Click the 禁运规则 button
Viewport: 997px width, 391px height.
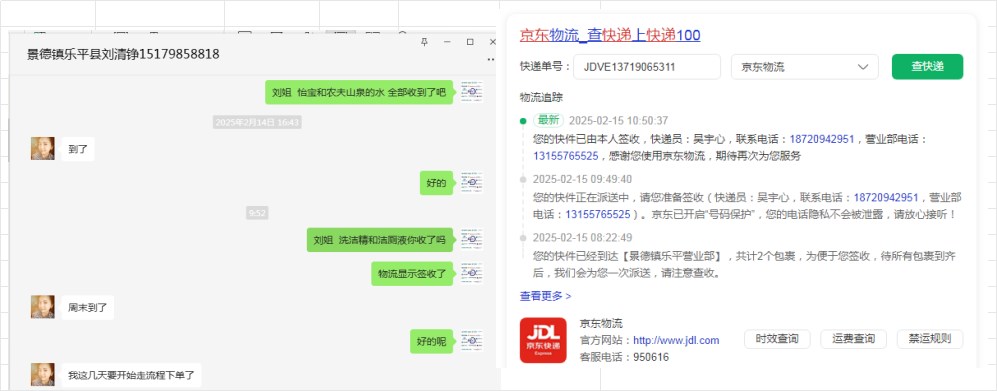pos(930,339)
